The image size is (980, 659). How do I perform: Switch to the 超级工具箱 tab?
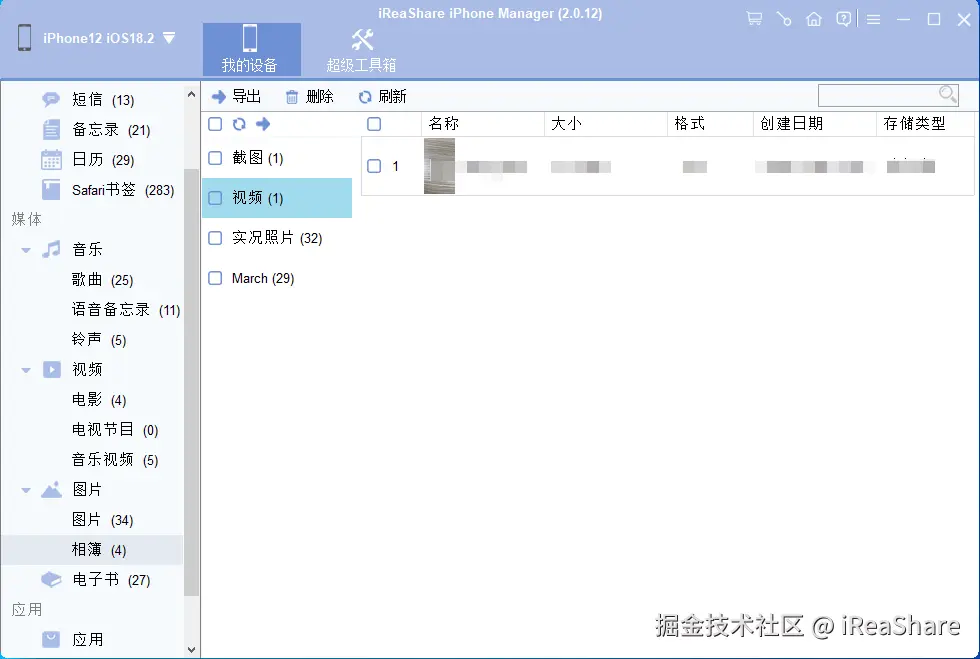(361, 49)
